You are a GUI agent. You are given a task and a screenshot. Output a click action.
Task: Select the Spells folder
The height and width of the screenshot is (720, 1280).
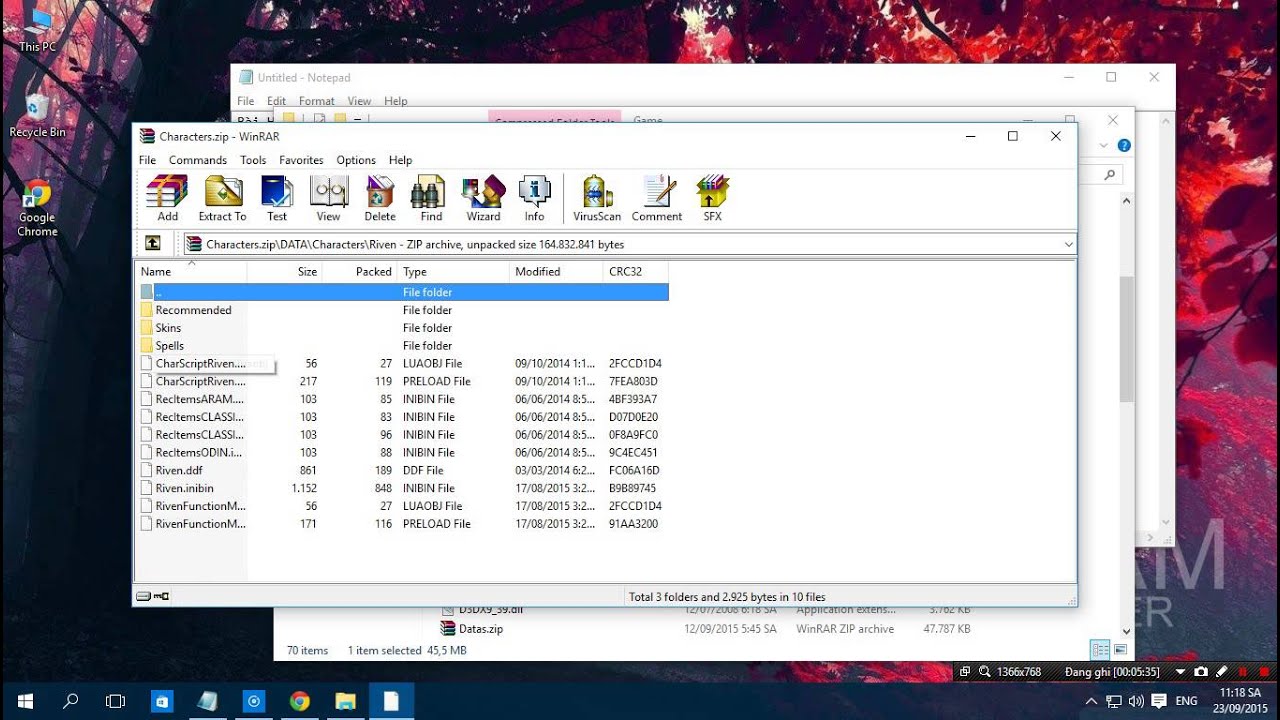(402, 345)
